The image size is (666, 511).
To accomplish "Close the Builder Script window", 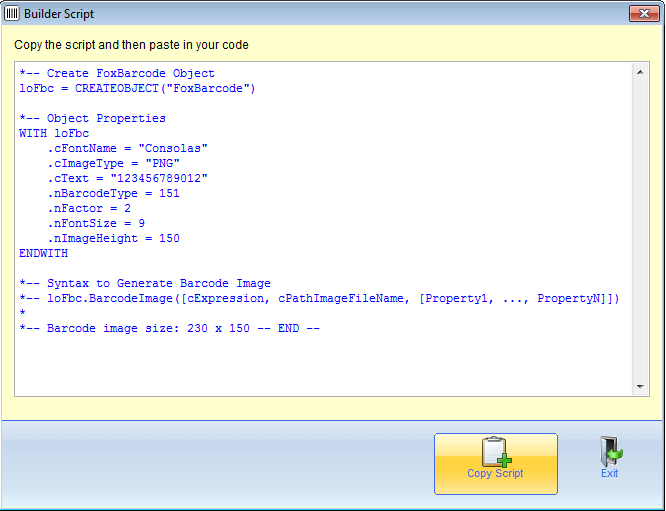I will click(644, 14).
